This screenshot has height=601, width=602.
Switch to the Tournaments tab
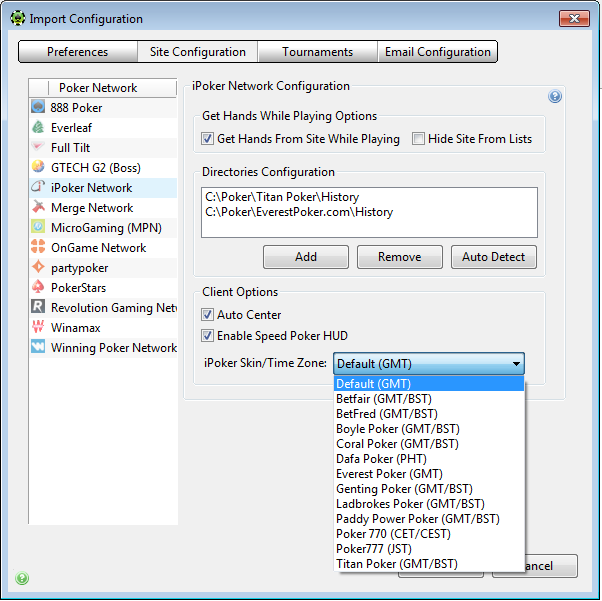click(x=318, y=51)
